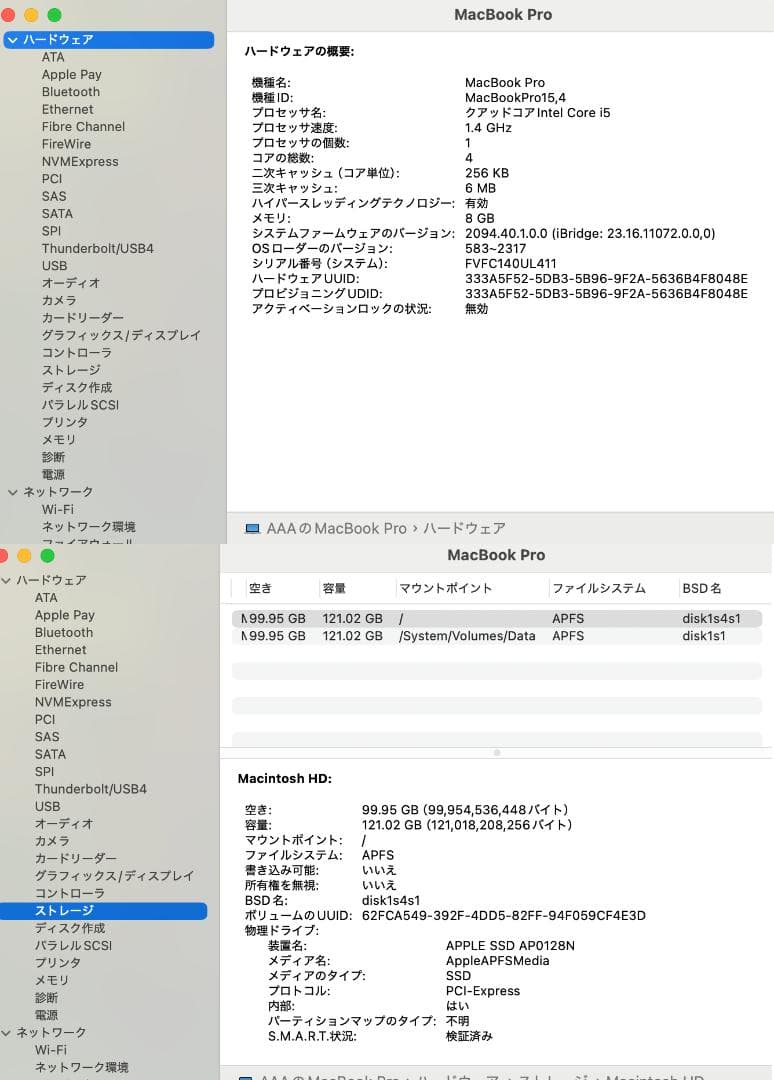Sort the storage table by the ファイルシステム column

599,588
